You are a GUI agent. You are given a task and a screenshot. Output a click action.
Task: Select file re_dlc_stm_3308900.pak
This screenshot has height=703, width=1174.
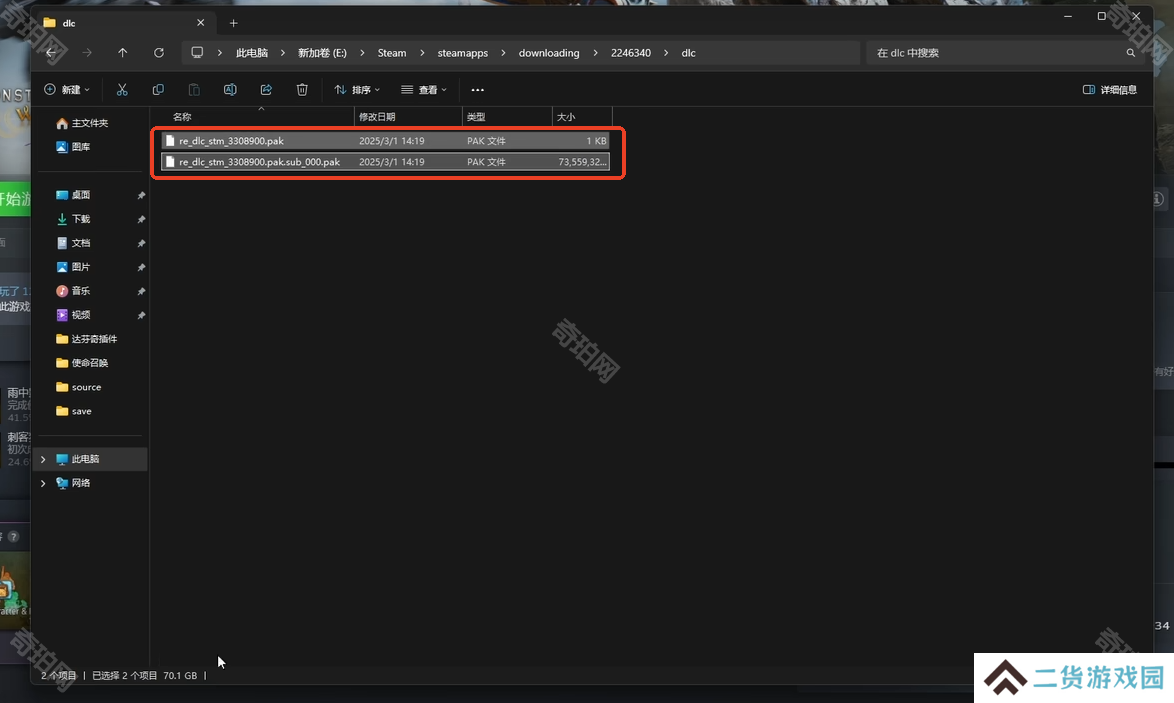(x=385, y=141)
